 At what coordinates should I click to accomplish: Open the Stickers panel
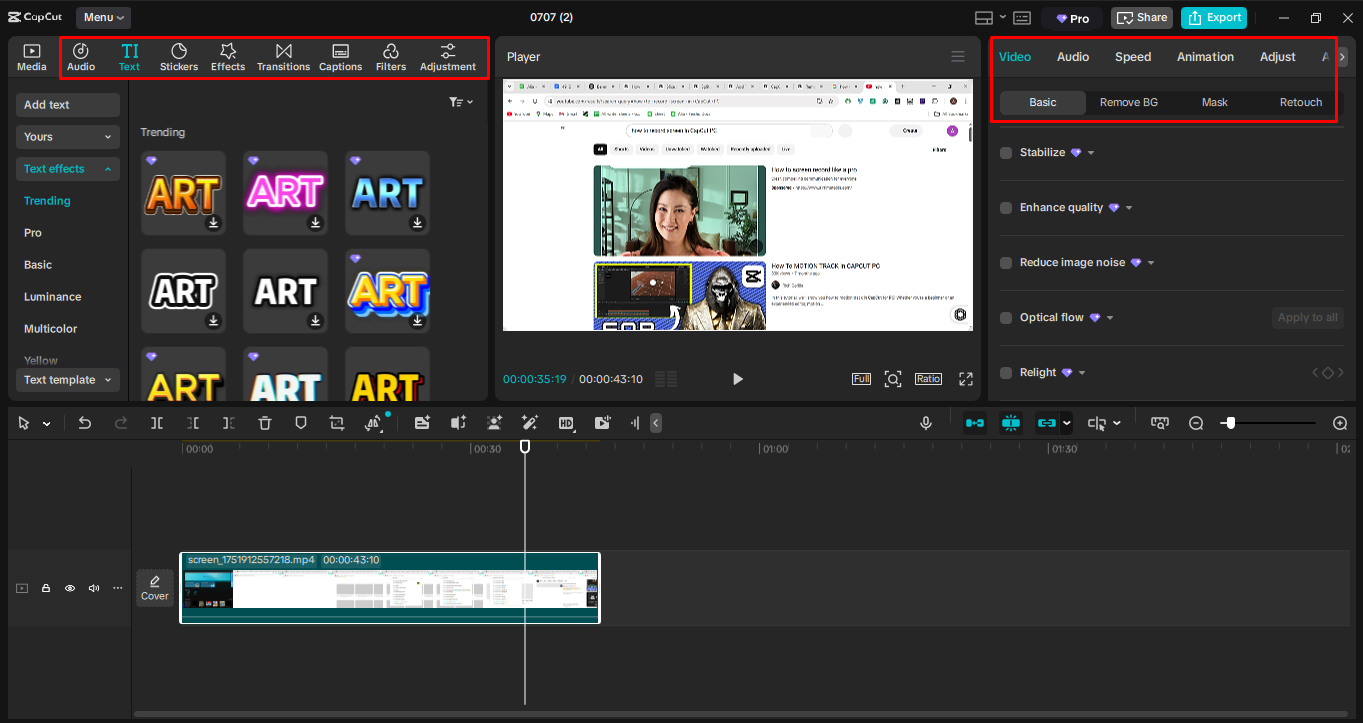click(x=179, y=57)
